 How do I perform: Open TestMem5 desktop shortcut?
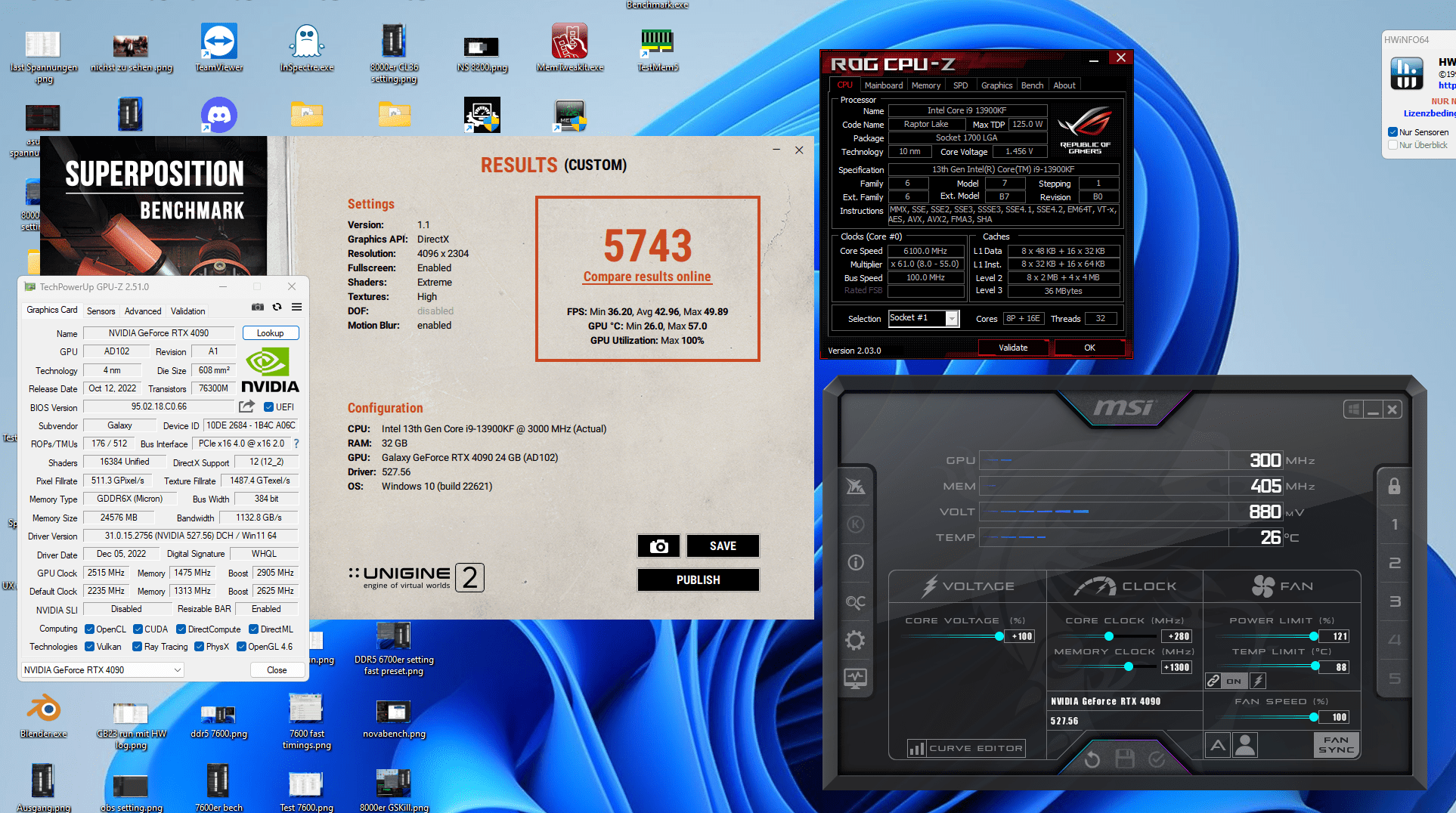[x=658, y=50]
